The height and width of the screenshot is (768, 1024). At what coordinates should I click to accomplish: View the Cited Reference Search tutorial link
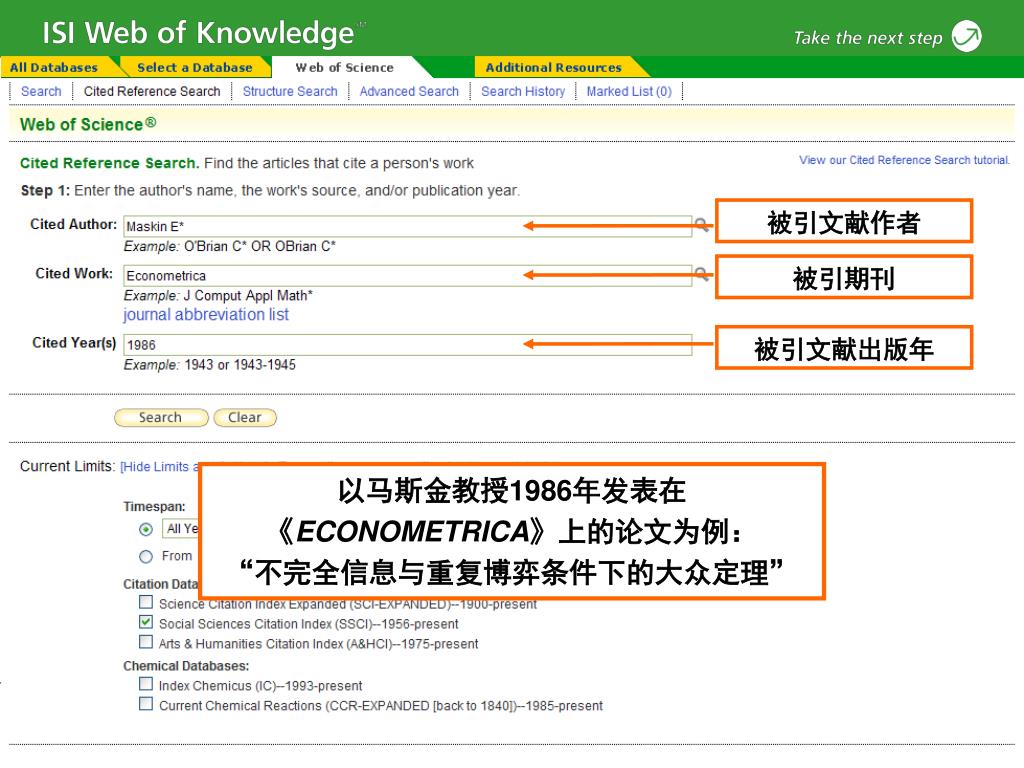point(904,160)
